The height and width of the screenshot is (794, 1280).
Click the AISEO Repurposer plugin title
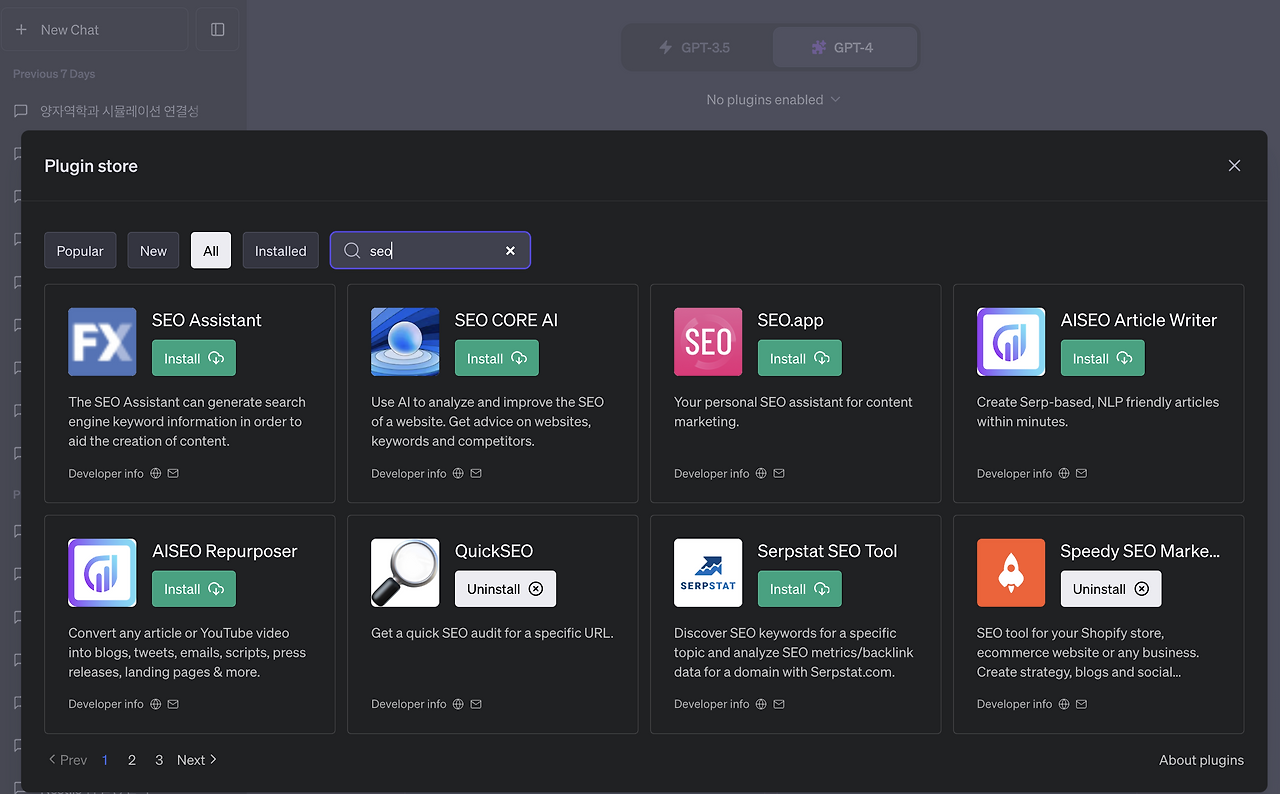225,551
